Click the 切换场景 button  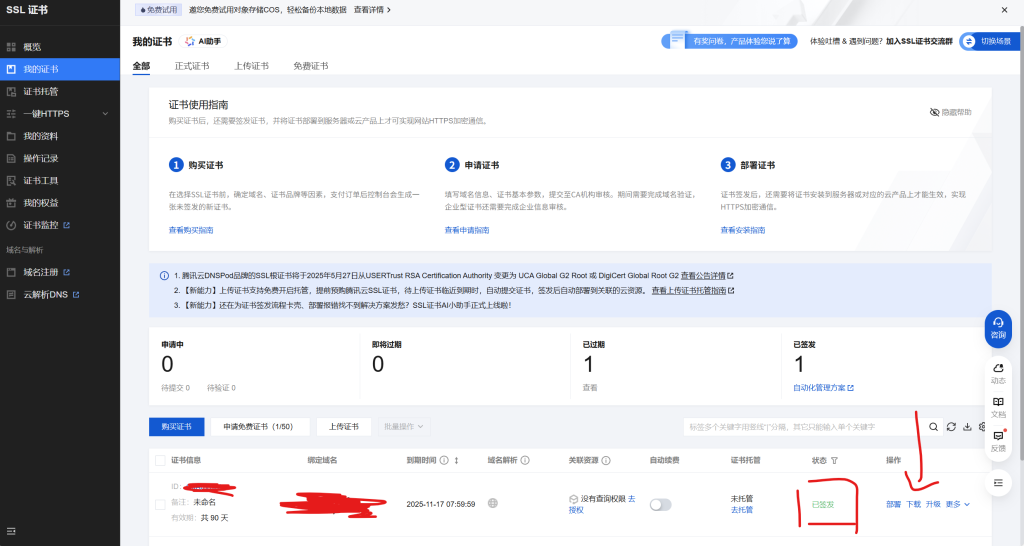[989, 41]
